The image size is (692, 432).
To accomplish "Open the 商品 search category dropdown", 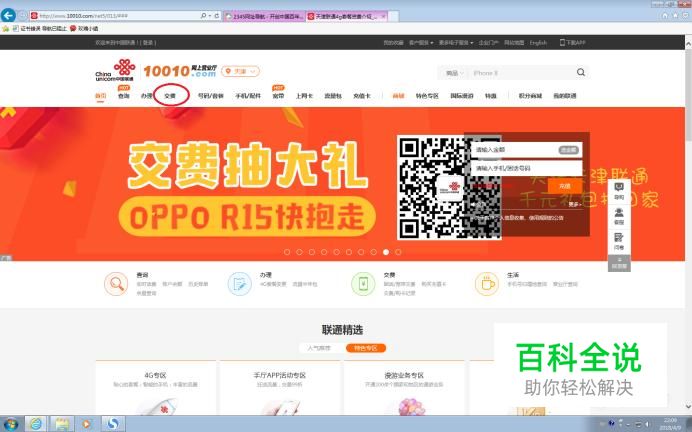I will (x=455, y=73).
